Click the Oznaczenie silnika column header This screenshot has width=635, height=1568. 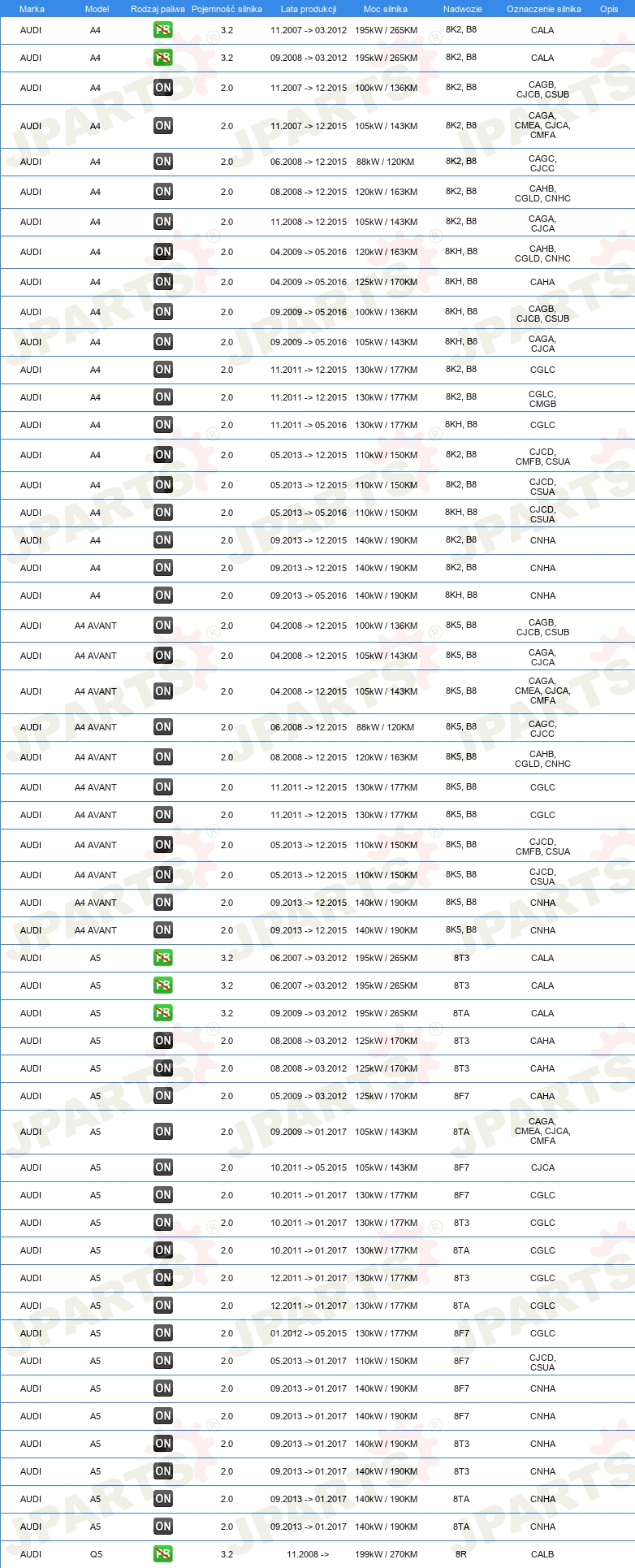(543, 9)
